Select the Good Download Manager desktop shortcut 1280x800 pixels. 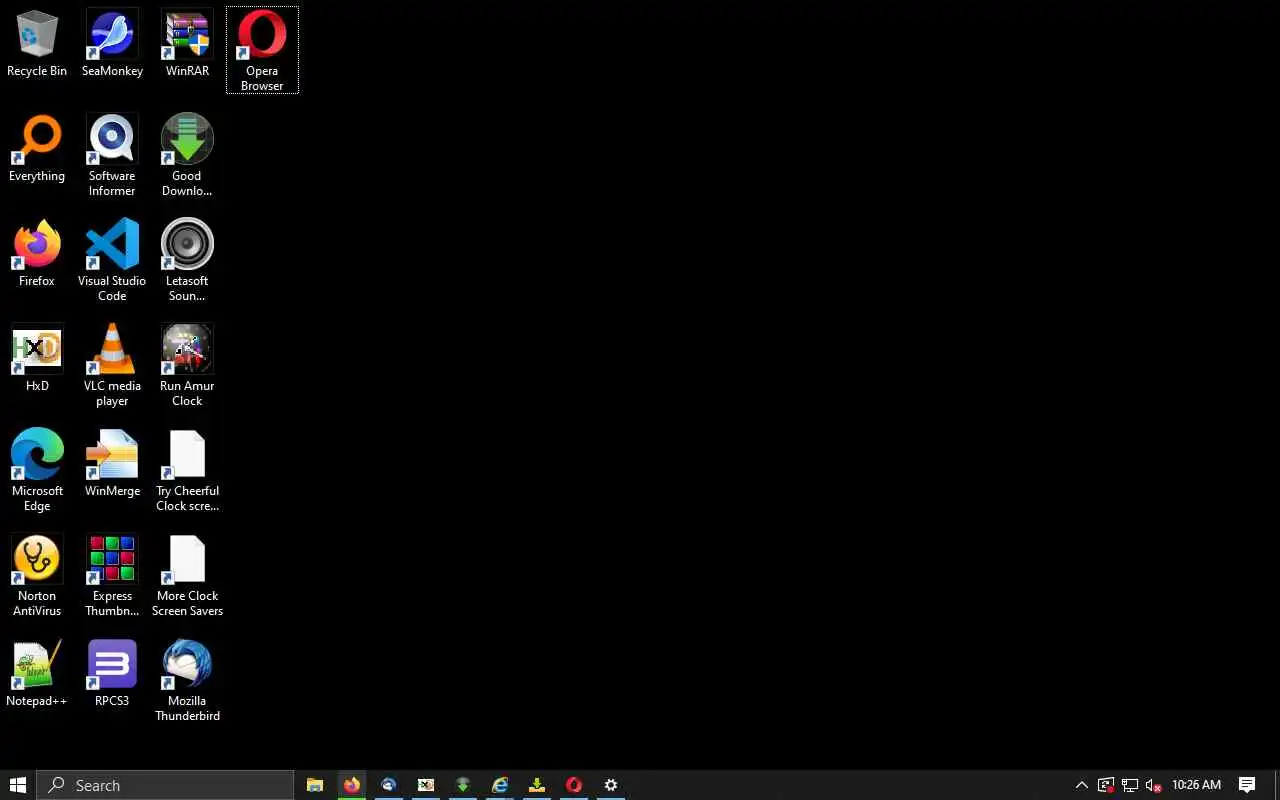click(x=187, y=156)
